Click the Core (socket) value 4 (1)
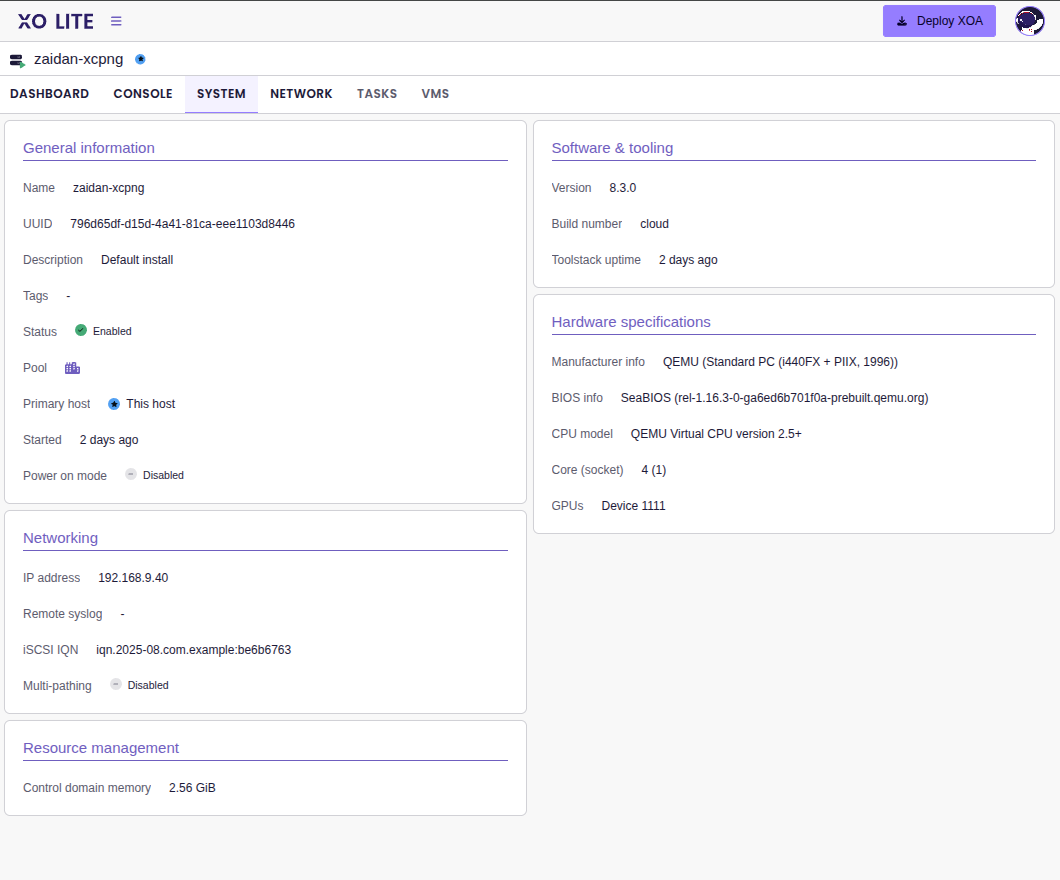Image resolution: width=1060 pixels, height=880 pixels. (654, 470)
